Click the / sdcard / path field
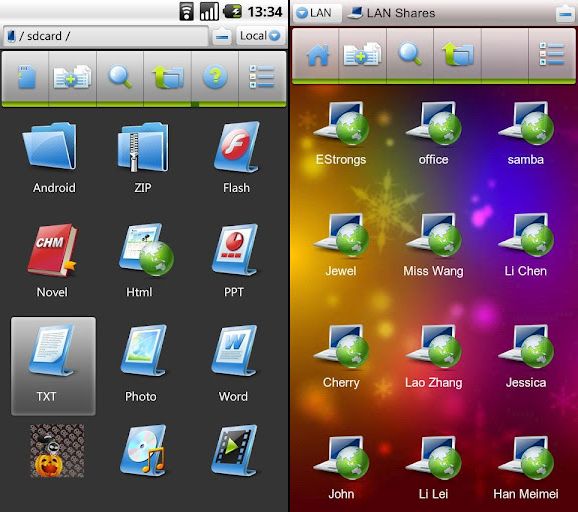This screenshot has height=512, width=578. click(x=105, y=36)
